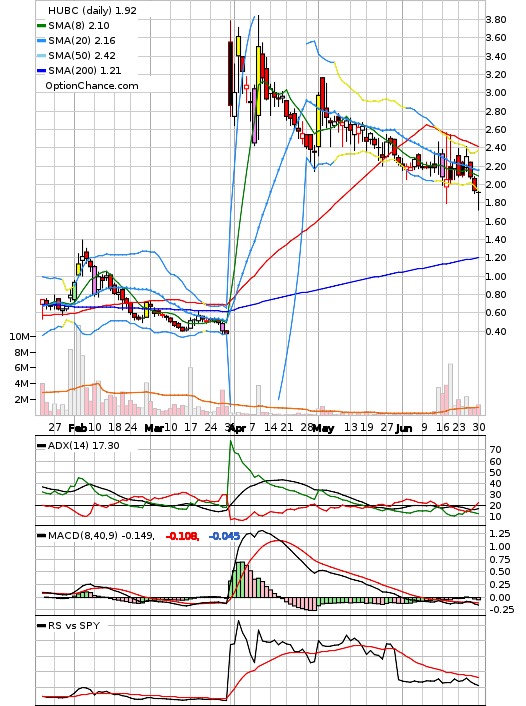
Task: Click the RS vs SPY panel label
Action: coord(74,626)
